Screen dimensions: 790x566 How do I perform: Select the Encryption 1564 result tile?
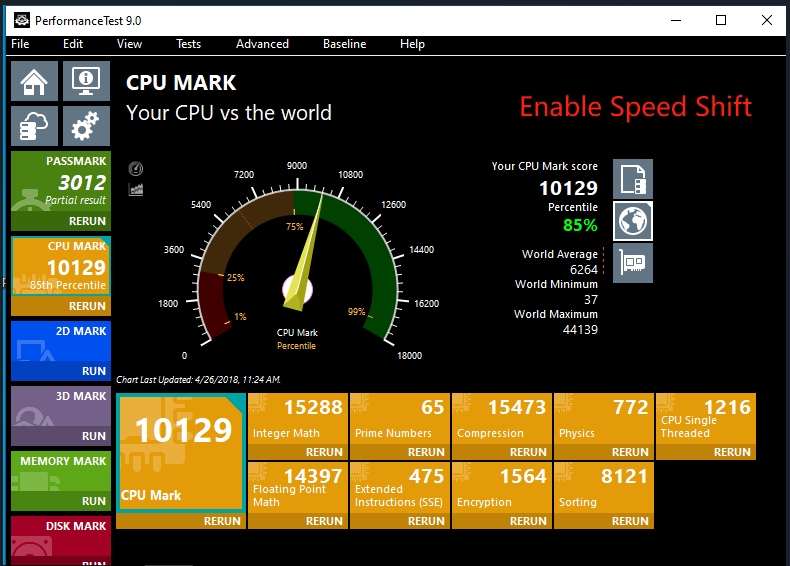point(502,488)
